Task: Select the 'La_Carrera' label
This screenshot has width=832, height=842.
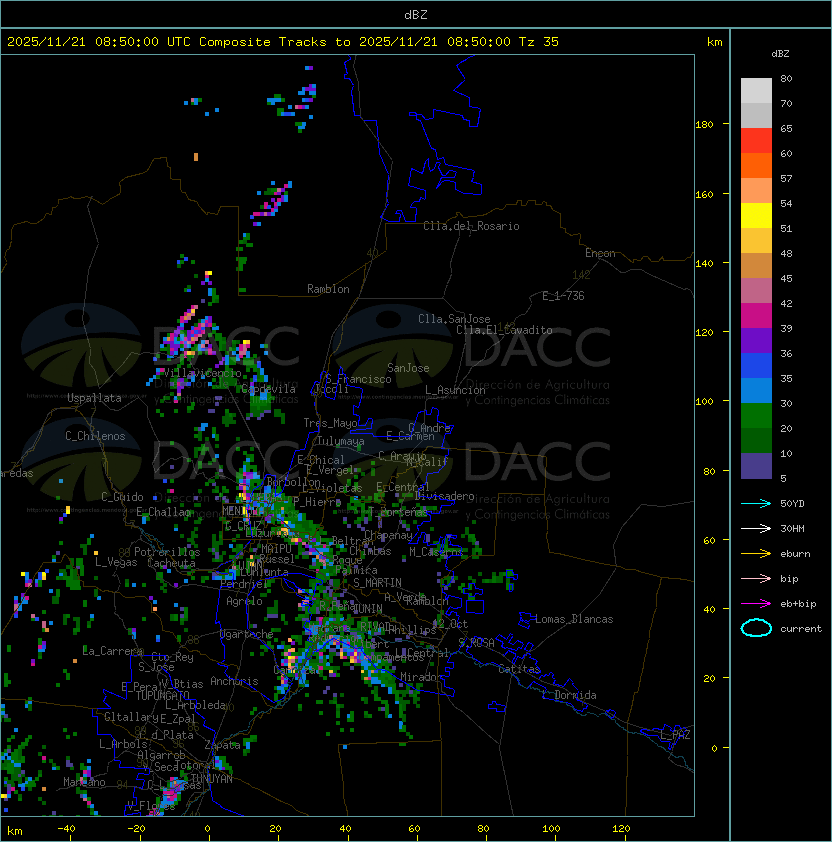Action: 113,651
